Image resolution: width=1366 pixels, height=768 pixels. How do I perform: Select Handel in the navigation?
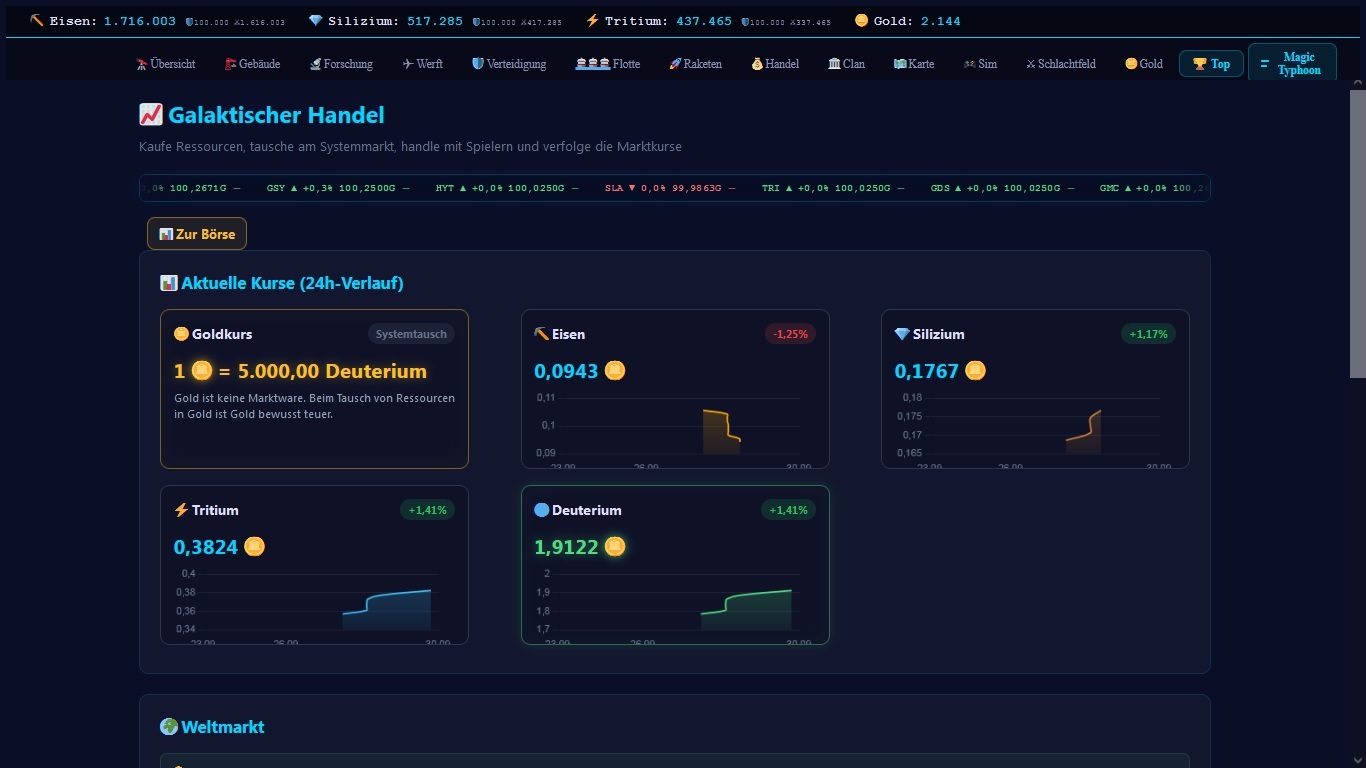[x=775, y=64]
